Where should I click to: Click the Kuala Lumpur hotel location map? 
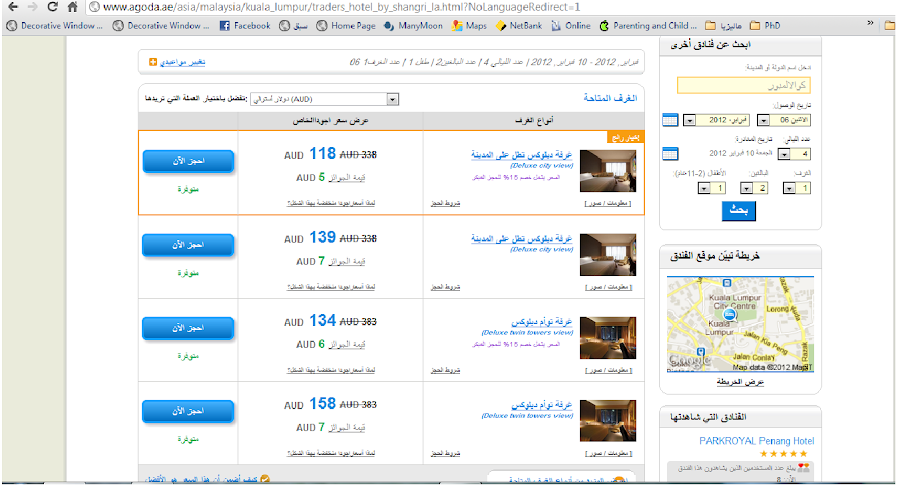point(740,324)
